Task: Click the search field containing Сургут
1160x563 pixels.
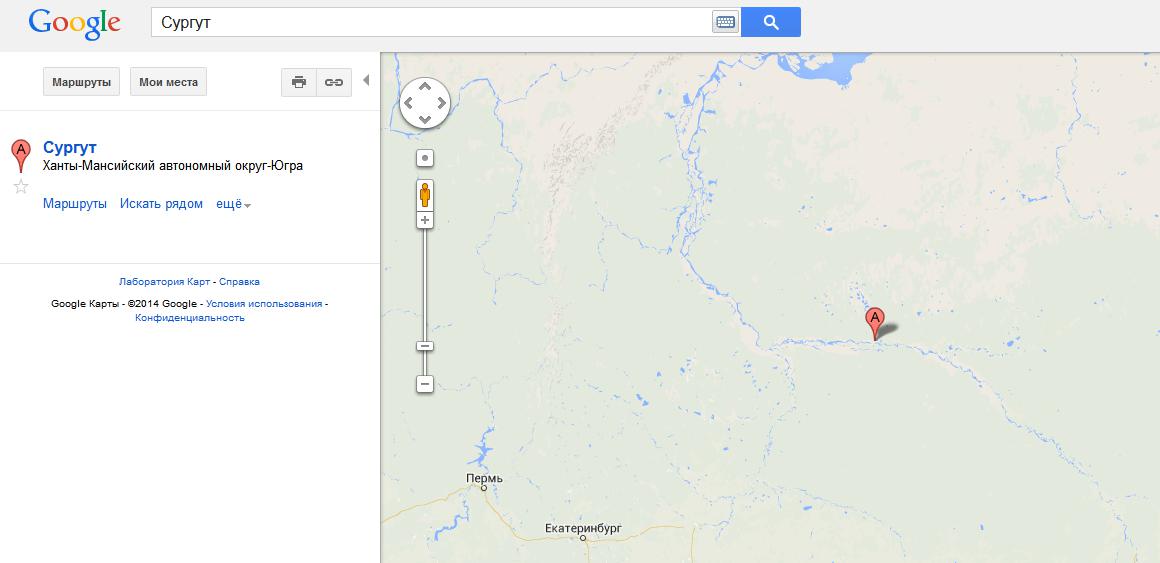Action: point(431,22)
